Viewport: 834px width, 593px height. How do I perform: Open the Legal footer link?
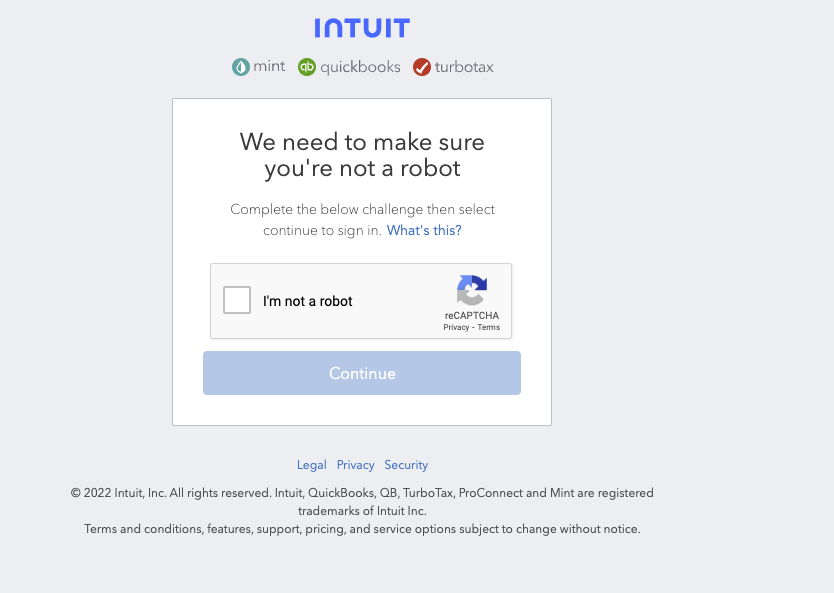coord(312,465)
